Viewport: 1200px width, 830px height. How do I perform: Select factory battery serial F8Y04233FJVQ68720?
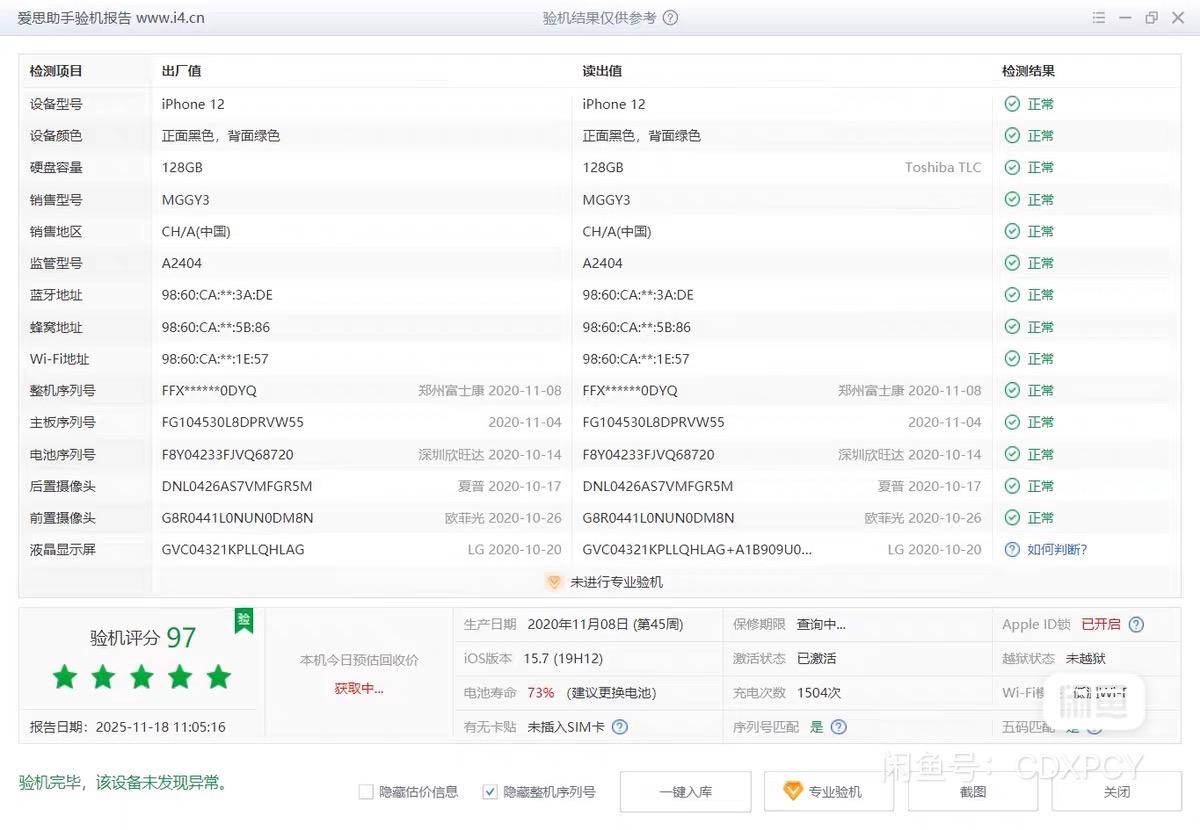click(228, 454)
